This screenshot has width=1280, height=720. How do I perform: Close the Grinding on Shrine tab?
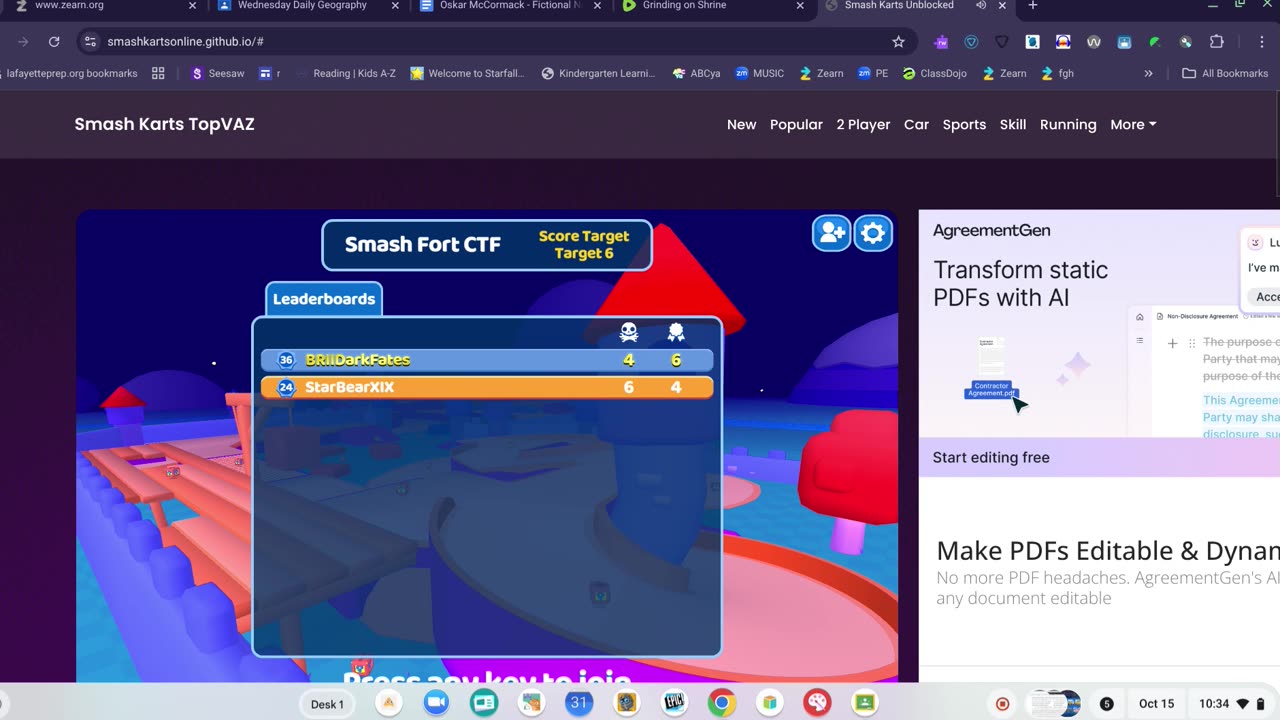(800, 6)
